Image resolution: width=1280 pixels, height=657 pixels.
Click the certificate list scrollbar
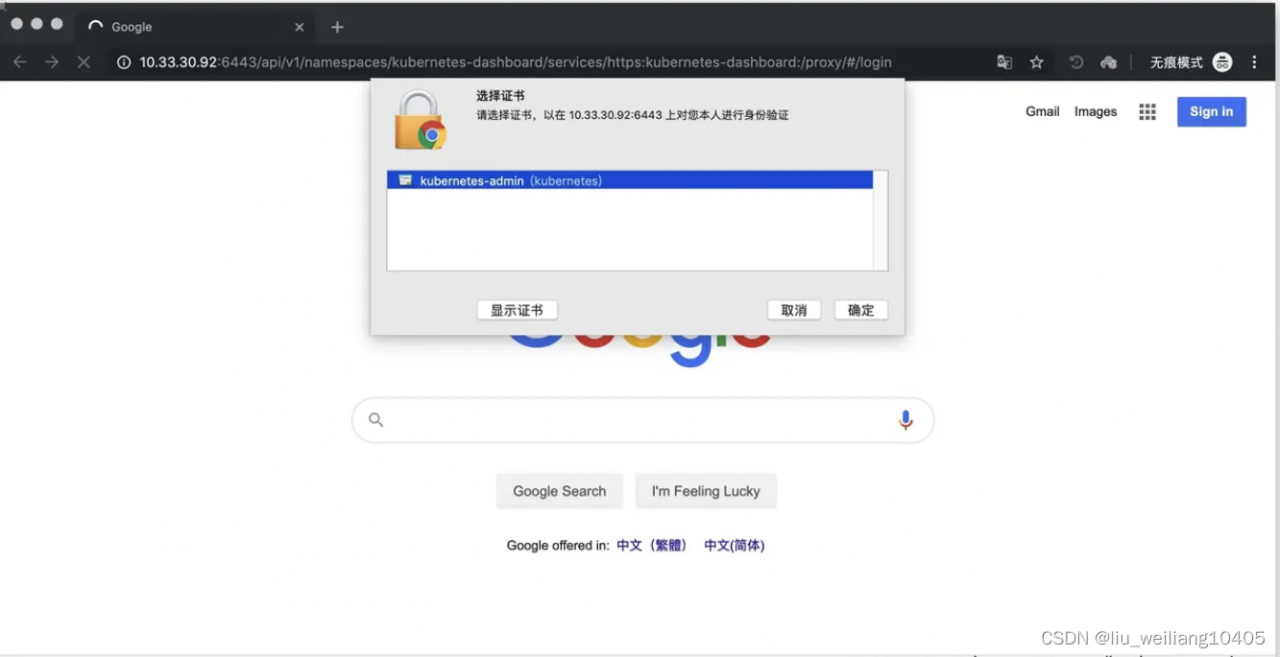pos(880,220)
